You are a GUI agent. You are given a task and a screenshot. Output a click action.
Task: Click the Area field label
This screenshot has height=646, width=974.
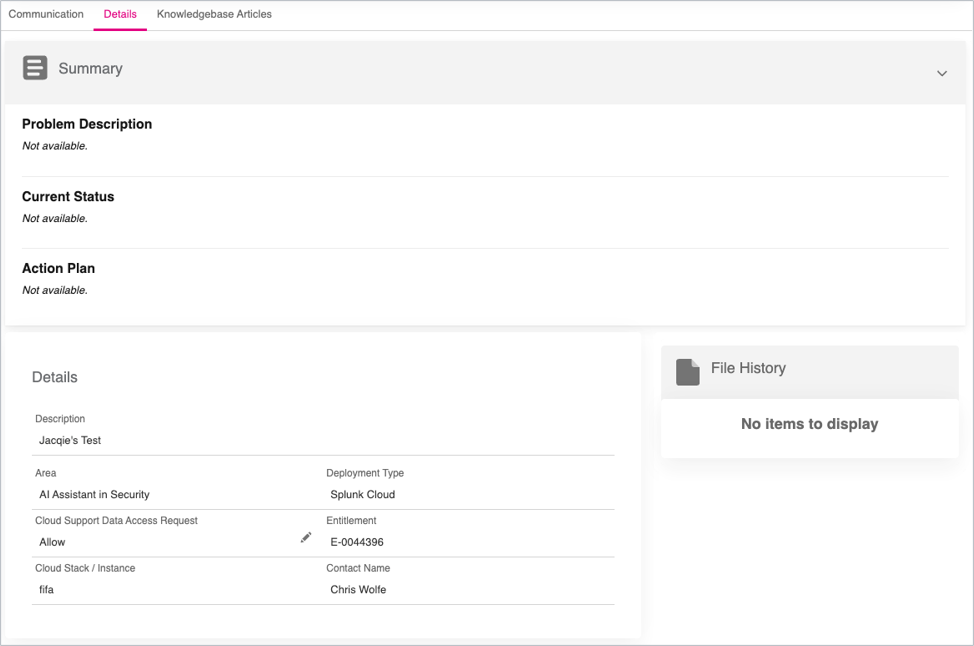tap(45, 473)
